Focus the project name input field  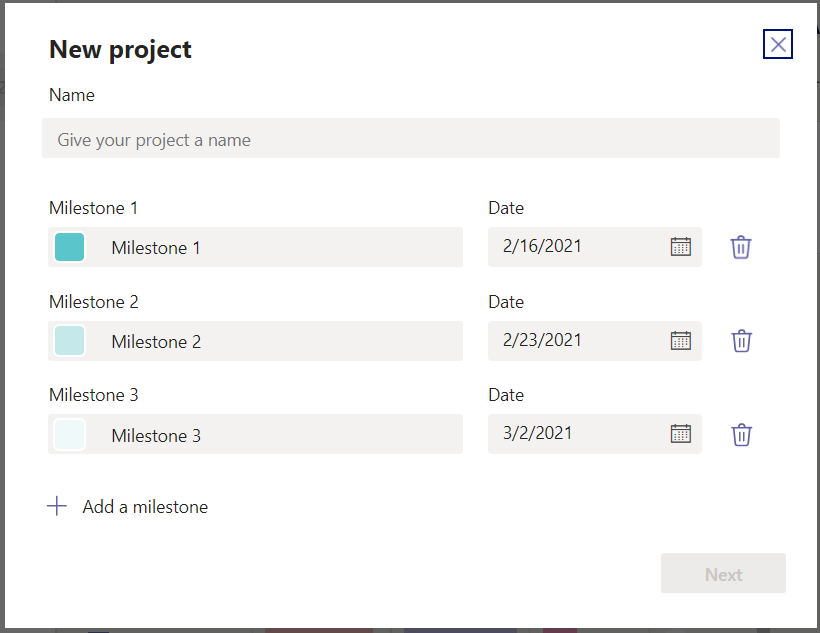pos(410,139)
